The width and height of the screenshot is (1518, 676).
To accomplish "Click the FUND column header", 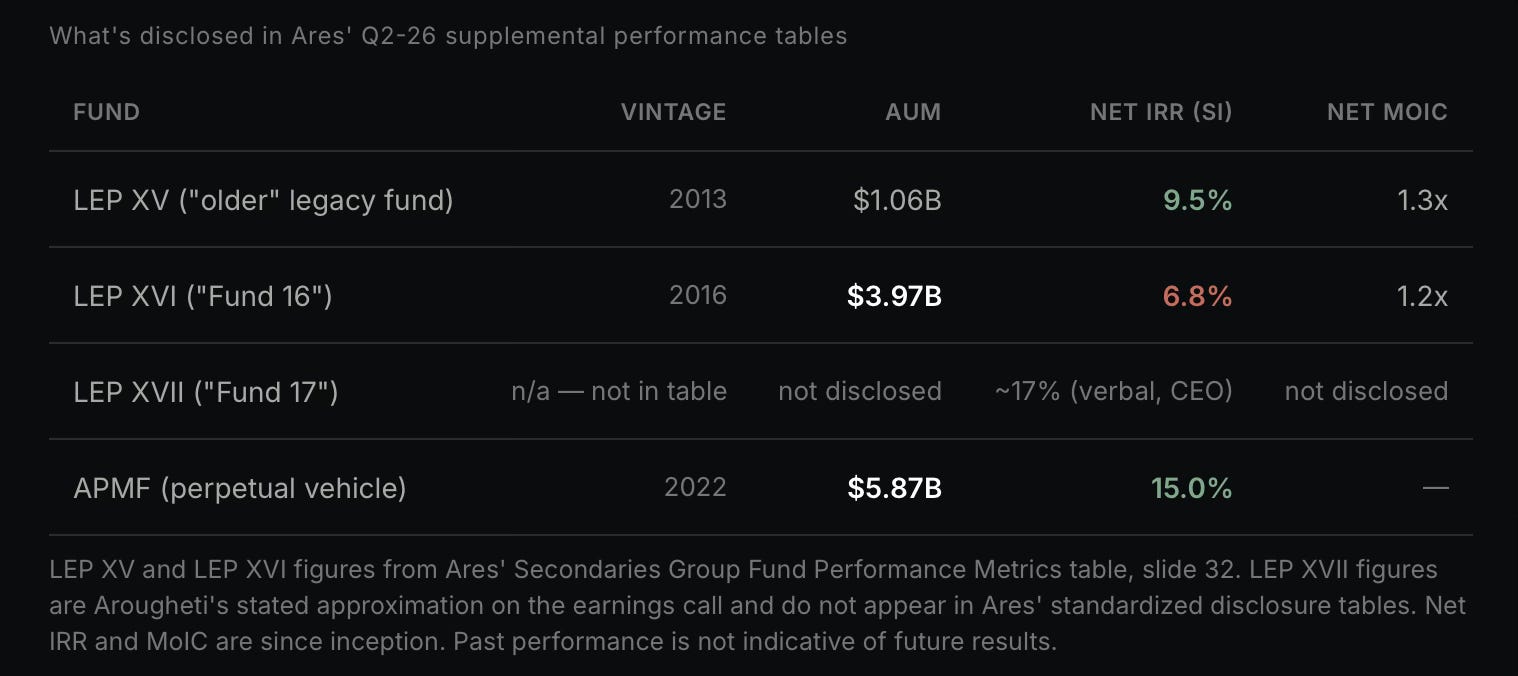I will (x=106, y=112).
